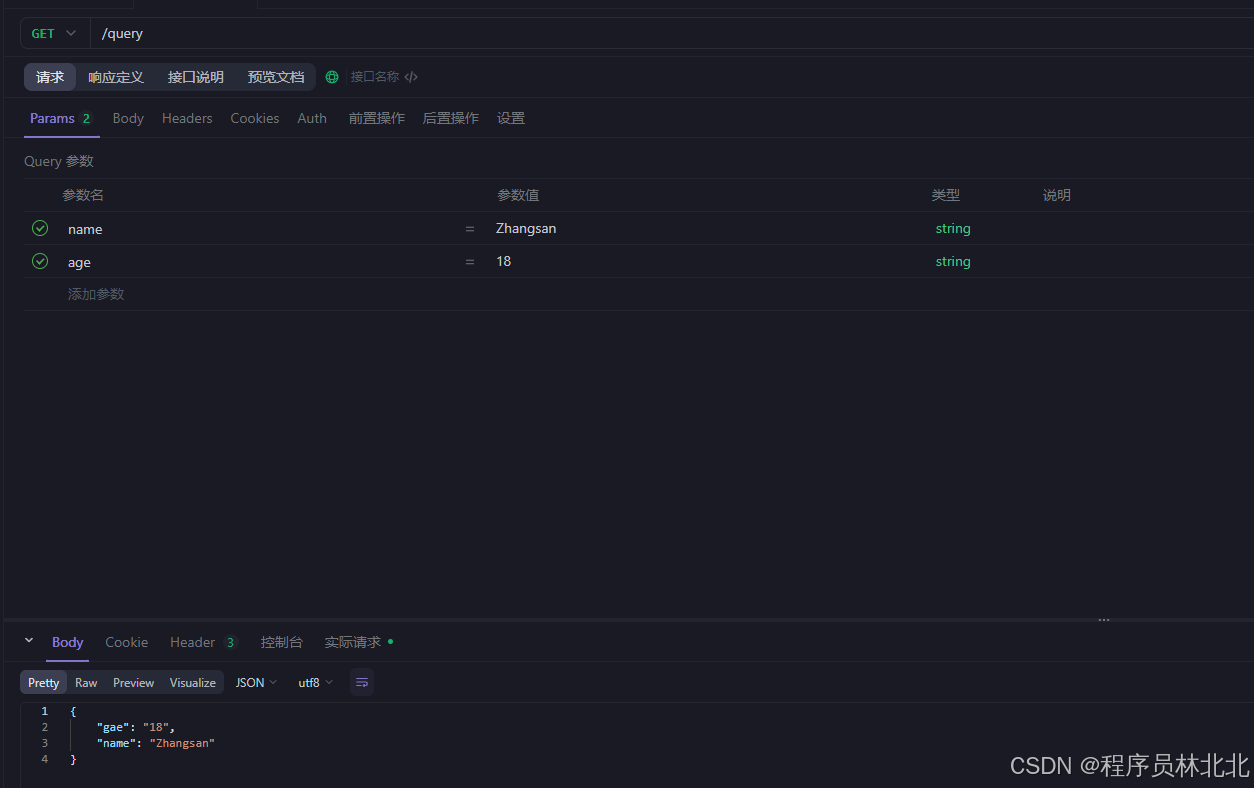The height and width of the screenshot is (788, 1254).
Task: Open the Params tab
Action: click(61, 118)
